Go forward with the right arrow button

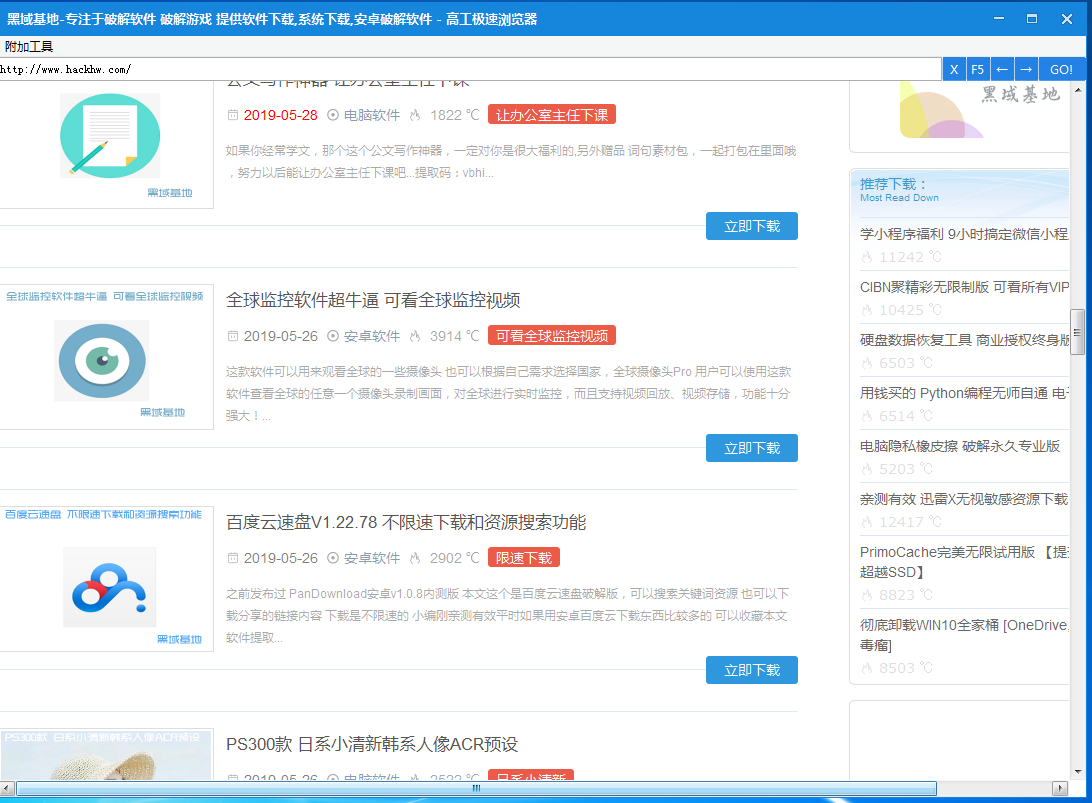[1026, 70]
